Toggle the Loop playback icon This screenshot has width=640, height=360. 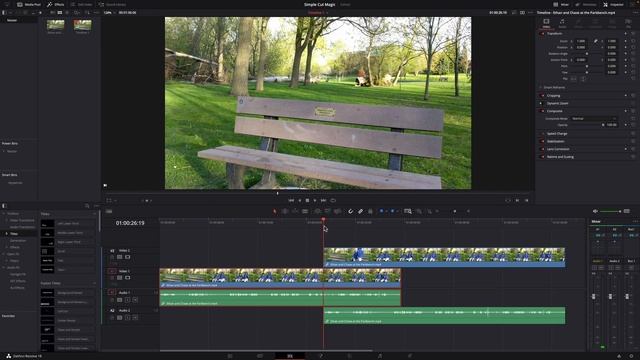coord(333,200)
